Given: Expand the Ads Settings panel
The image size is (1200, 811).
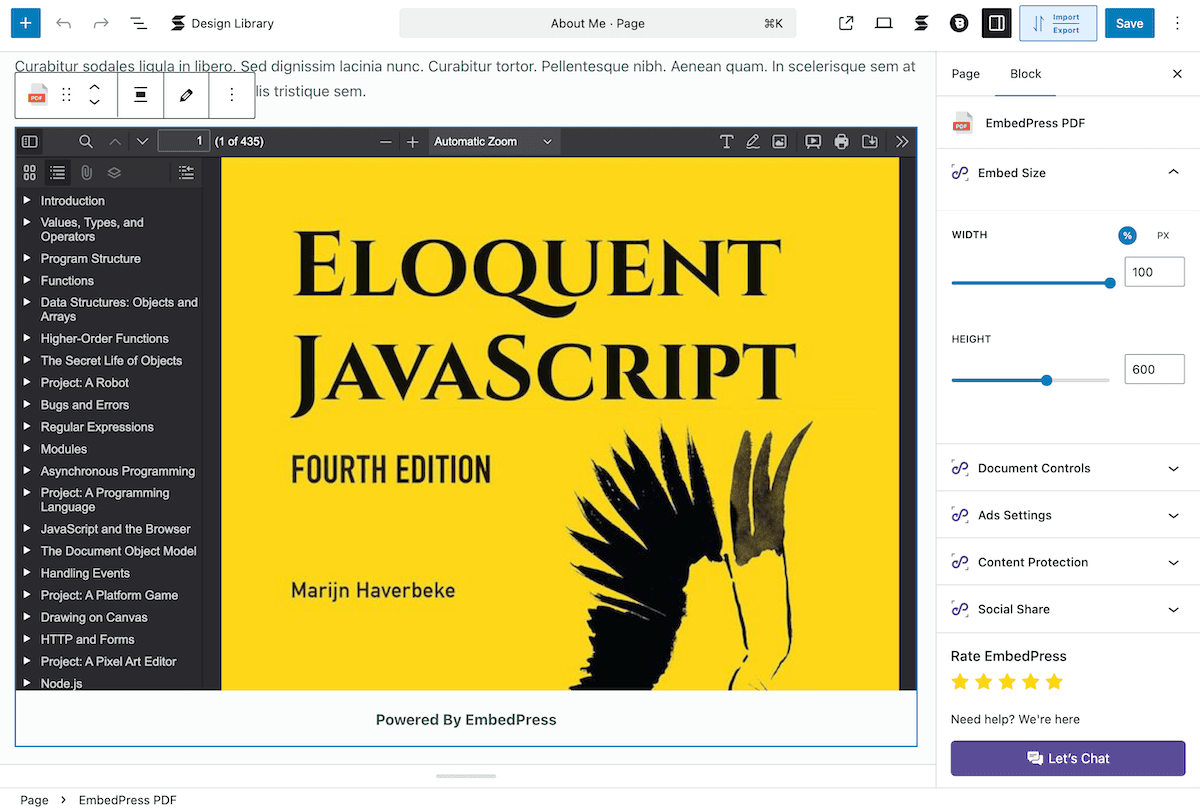Looking at the screenshot, I should 1068,515.
